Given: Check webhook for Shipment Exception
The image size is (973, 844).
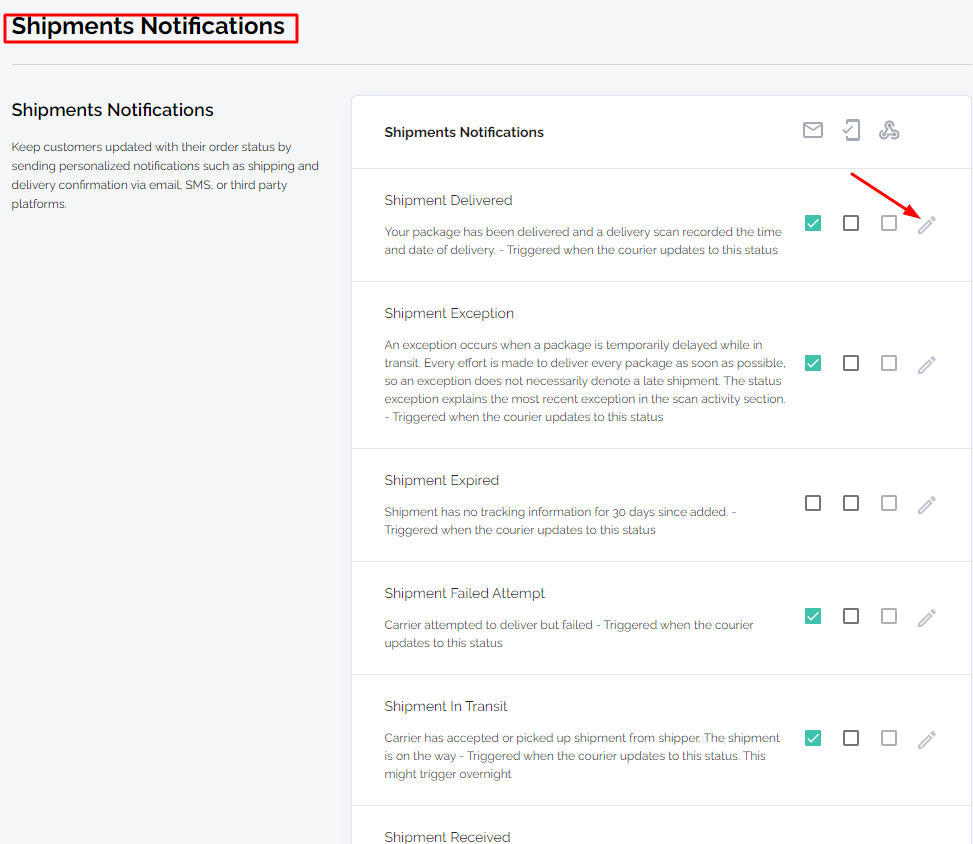Looking at the screenshot, I should tap(889, 363).
